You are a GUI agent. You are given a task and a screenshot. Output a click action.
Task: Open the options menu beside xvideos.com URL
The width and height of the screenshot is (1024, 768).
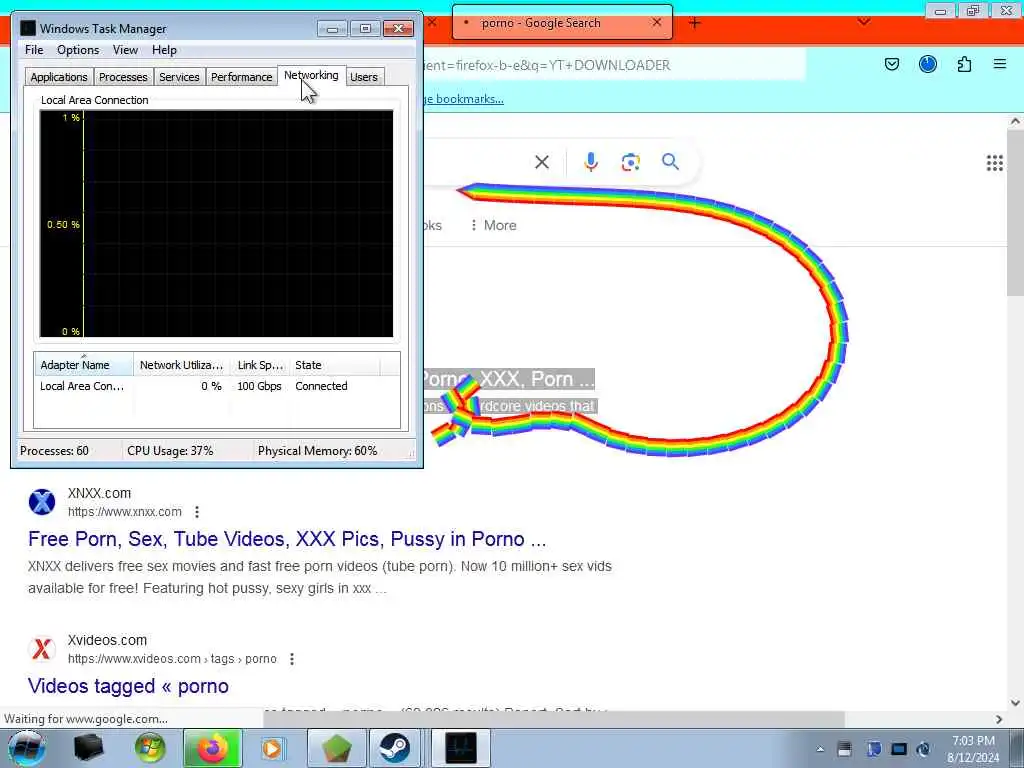pyautogui.click(x=292, y=659)
